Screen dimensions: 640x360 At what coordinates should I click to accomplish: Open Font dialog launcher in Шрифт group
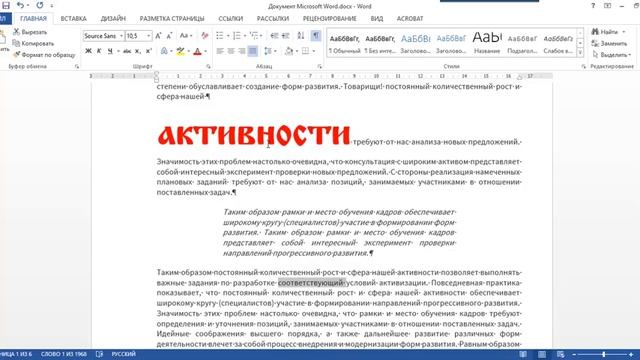click(x=208, y=66)
